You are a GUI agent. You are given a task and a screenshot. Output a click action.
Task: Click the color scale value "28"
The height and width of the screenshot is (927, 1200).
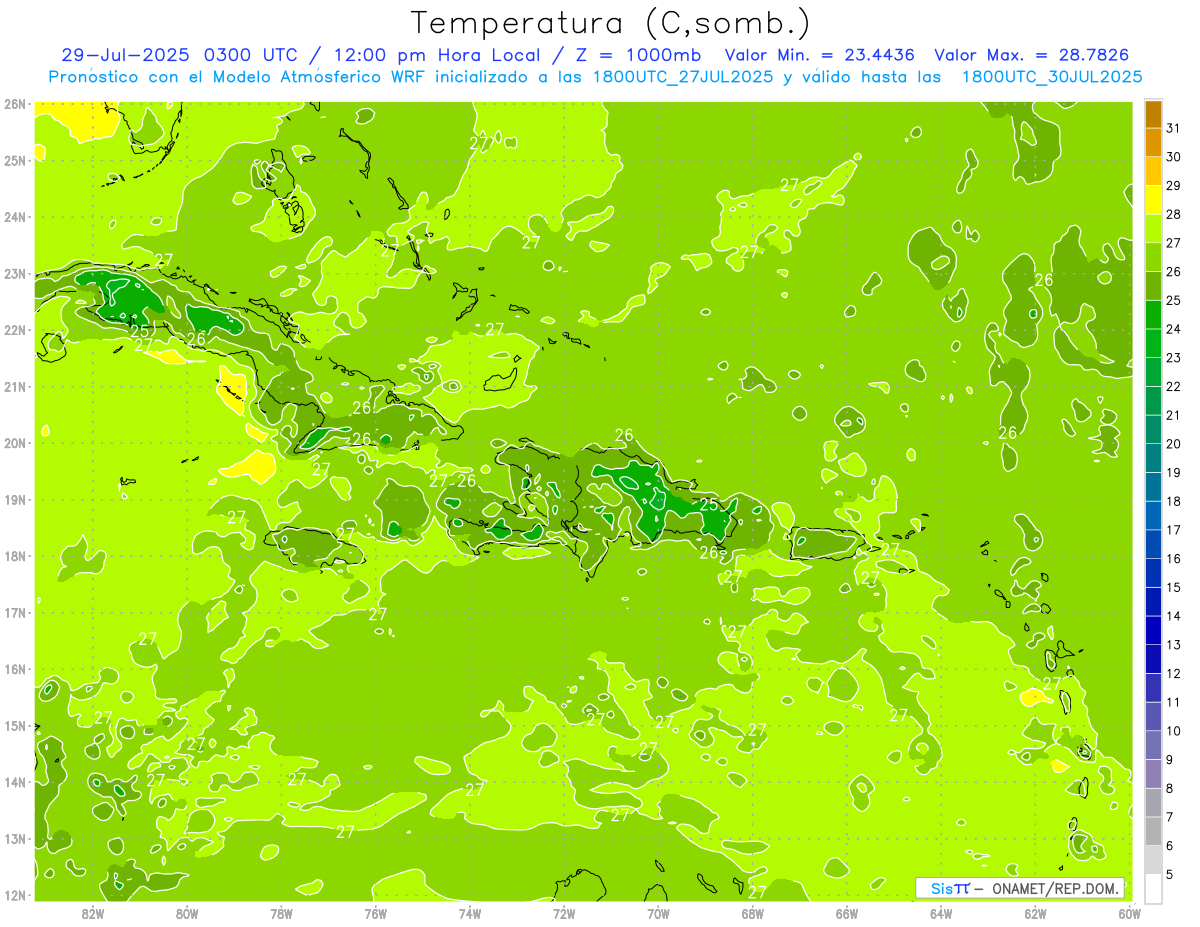pyautogui.click(x=1173, y=214)
